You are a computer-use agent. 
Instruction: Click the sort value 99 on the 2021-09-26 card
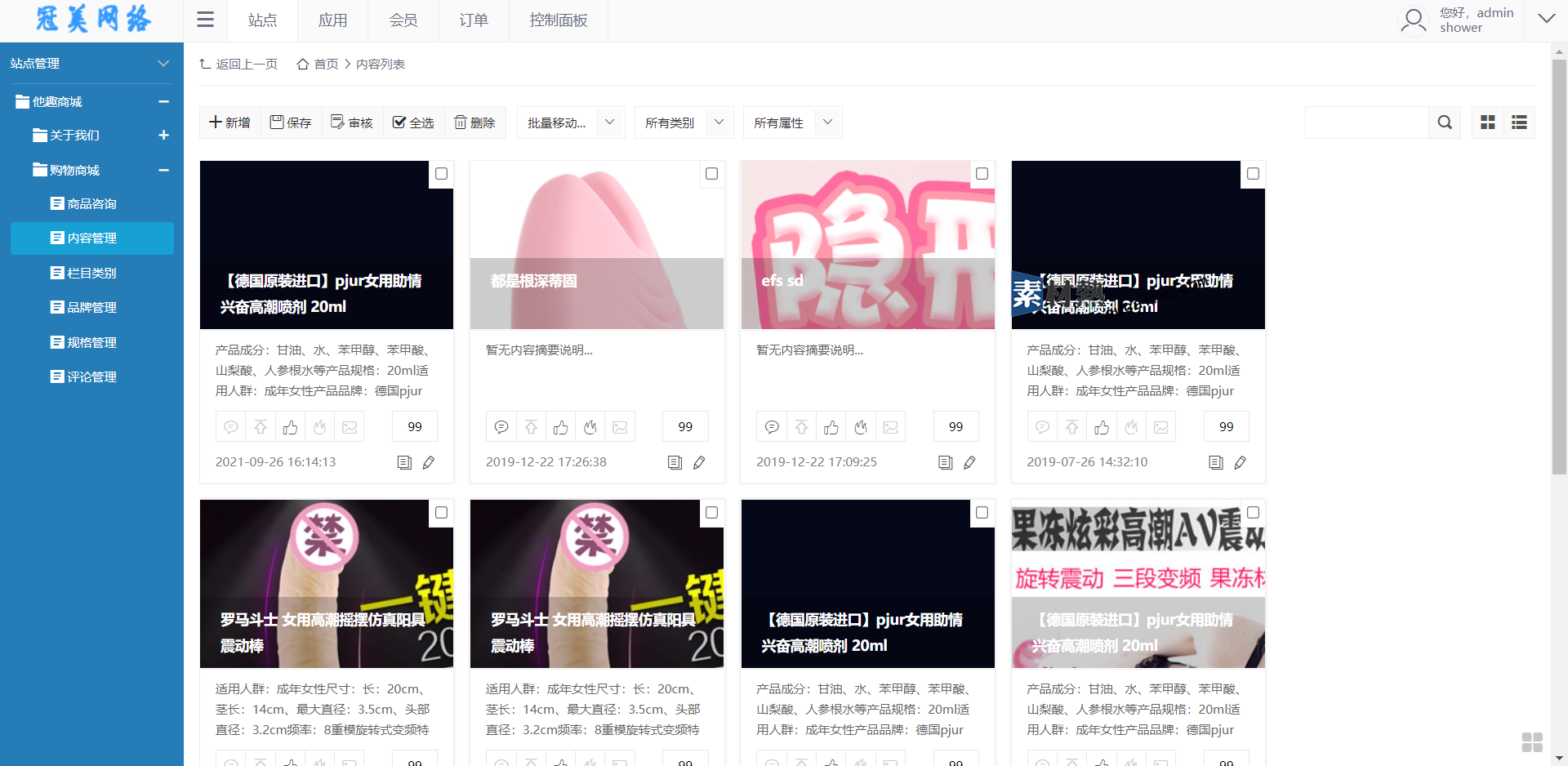[415, 427]
